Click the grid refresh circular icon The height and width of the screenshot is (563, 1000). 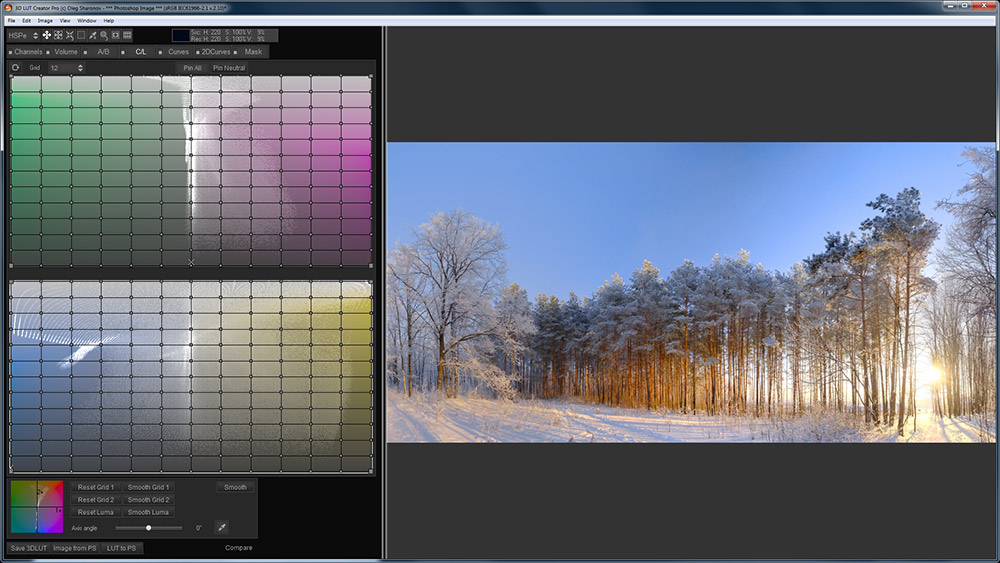point(15,68)
